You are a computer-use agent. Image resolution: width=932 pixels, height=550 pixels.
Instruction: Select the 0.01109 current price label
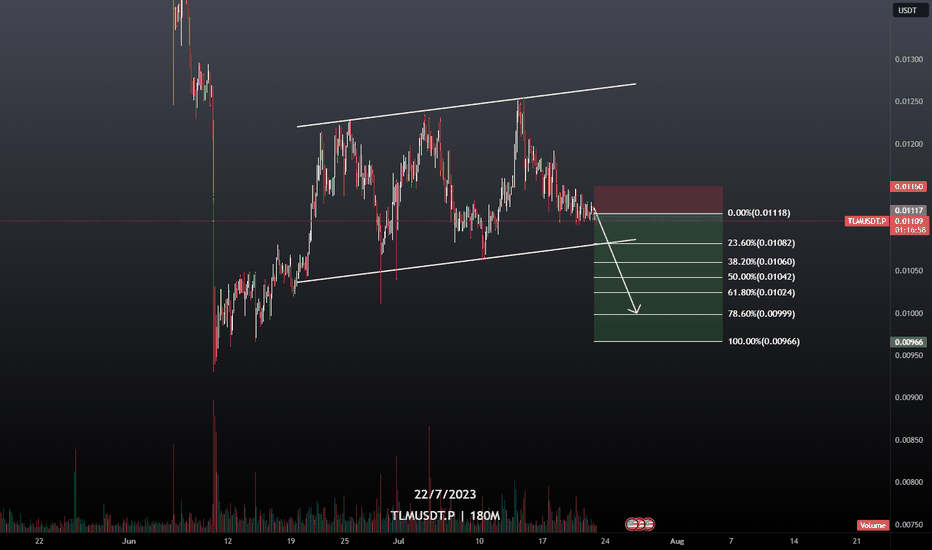[x=909, y=221]
